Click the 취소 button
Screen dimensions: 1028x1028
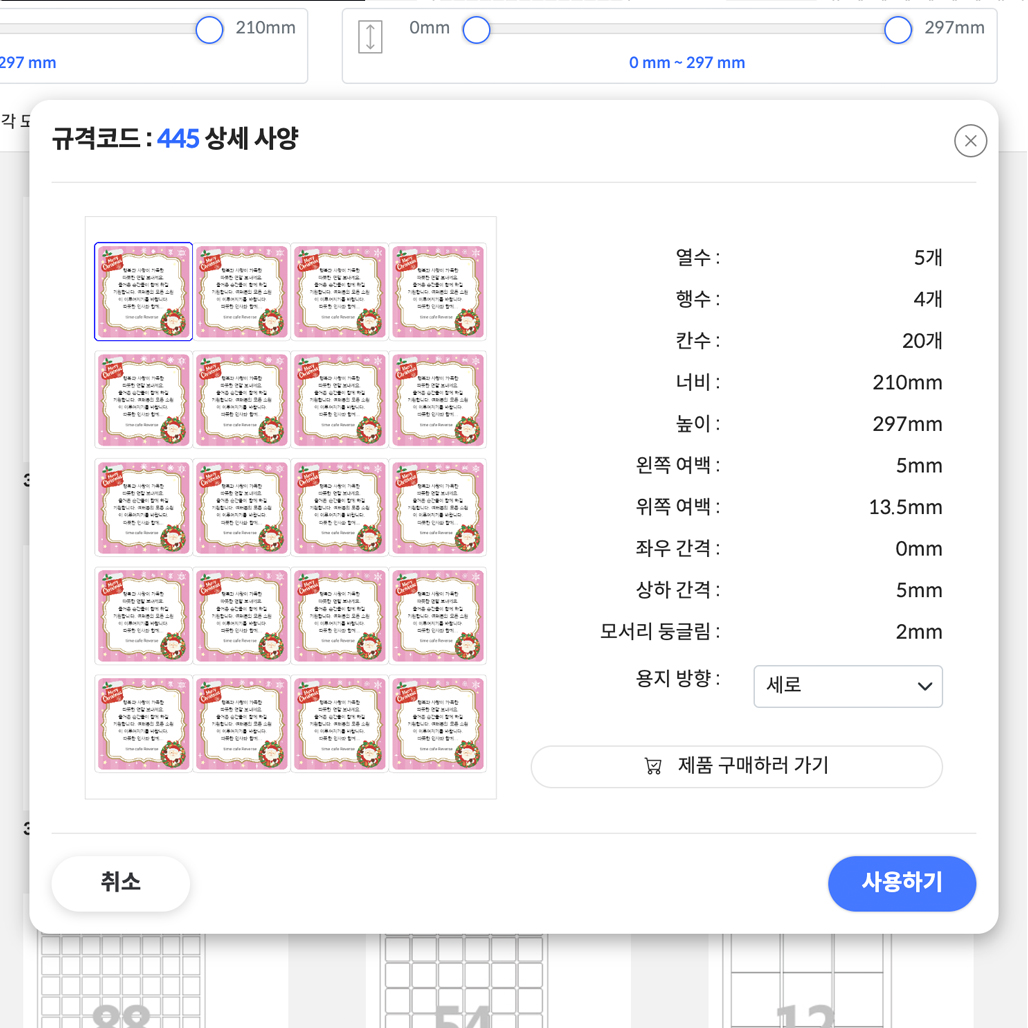(x=121, y=883)
